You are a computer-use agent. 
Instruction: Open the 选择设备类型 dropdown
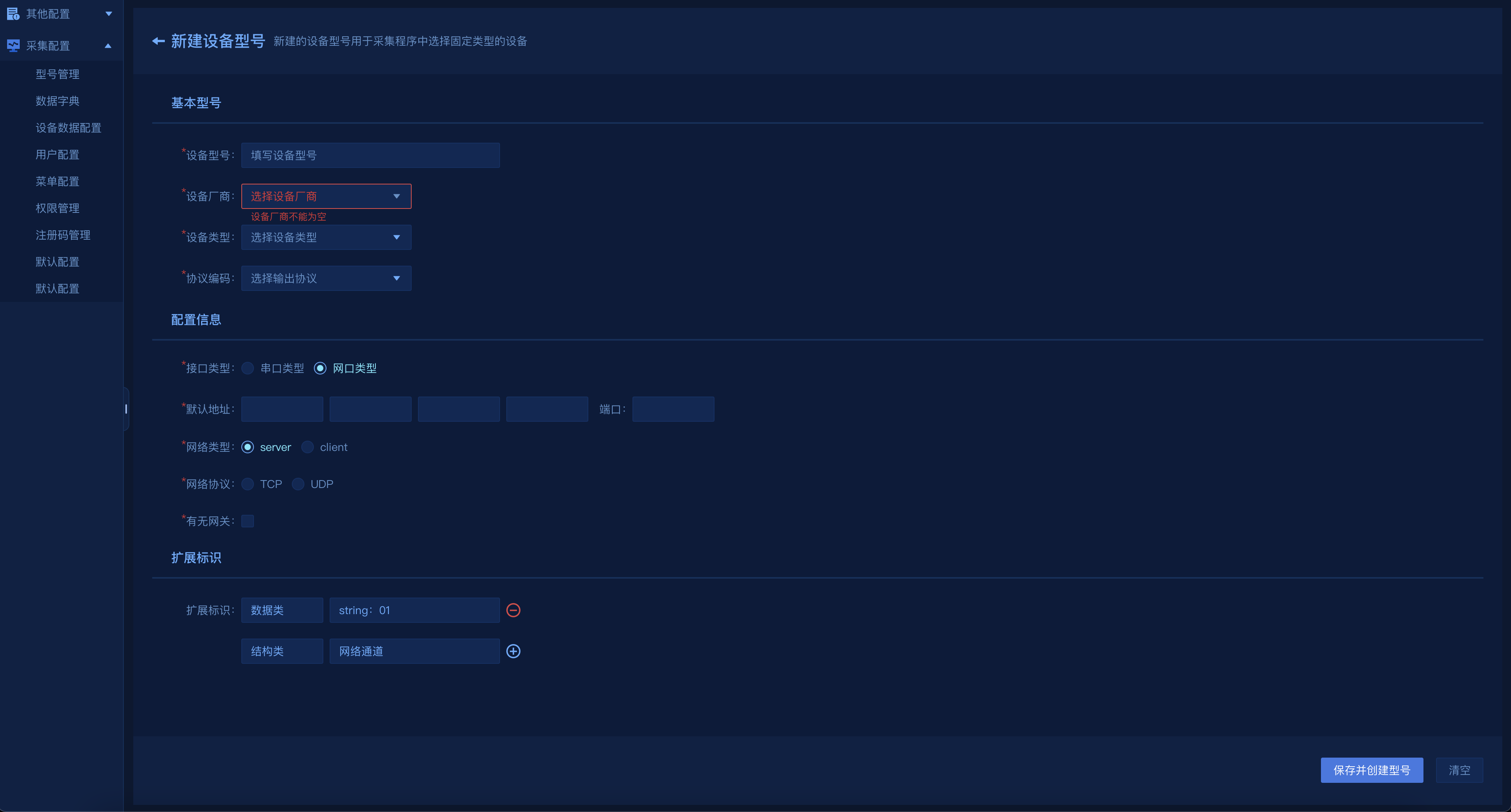pos(326,237)
